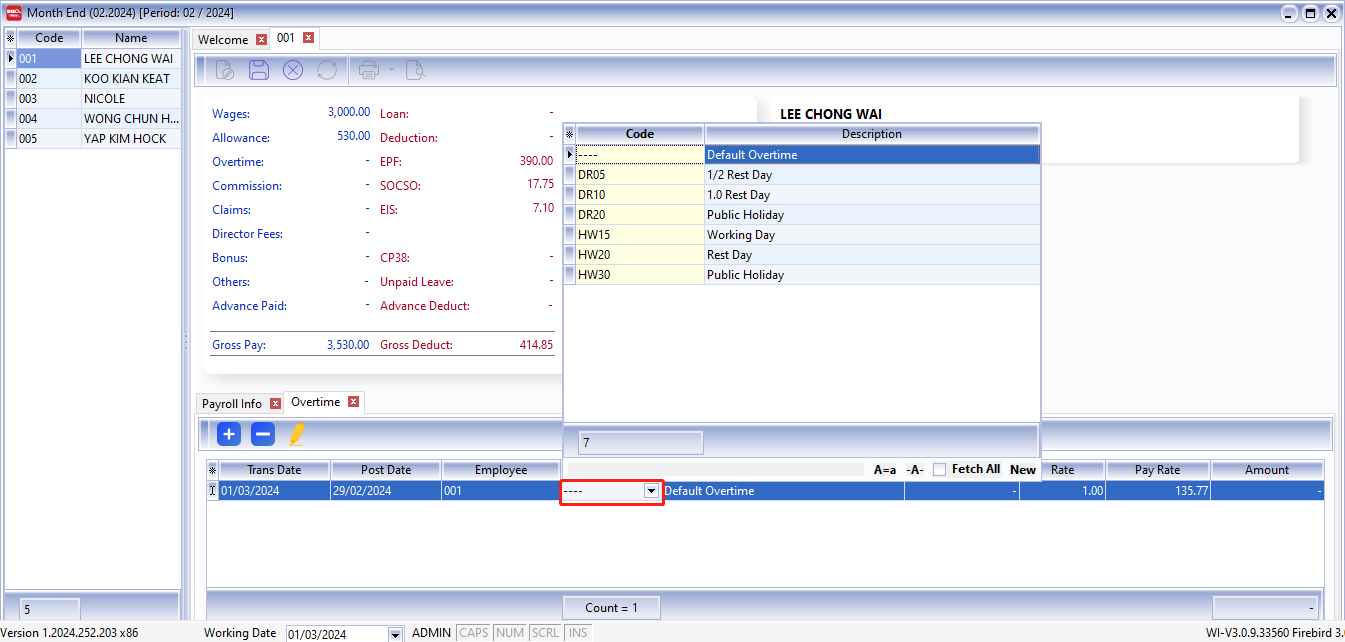The width and height of the screenshot is (1345, 642).
Task: Toggle the -A- match option
Action: click(x=914, y=470)
